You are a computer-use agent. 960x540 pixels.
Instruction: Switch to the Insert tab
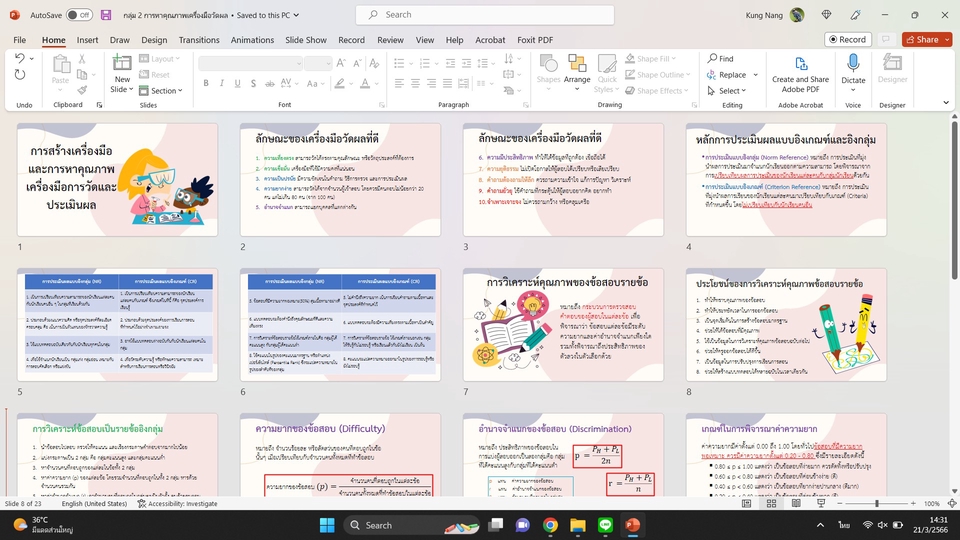click(87, 40)
